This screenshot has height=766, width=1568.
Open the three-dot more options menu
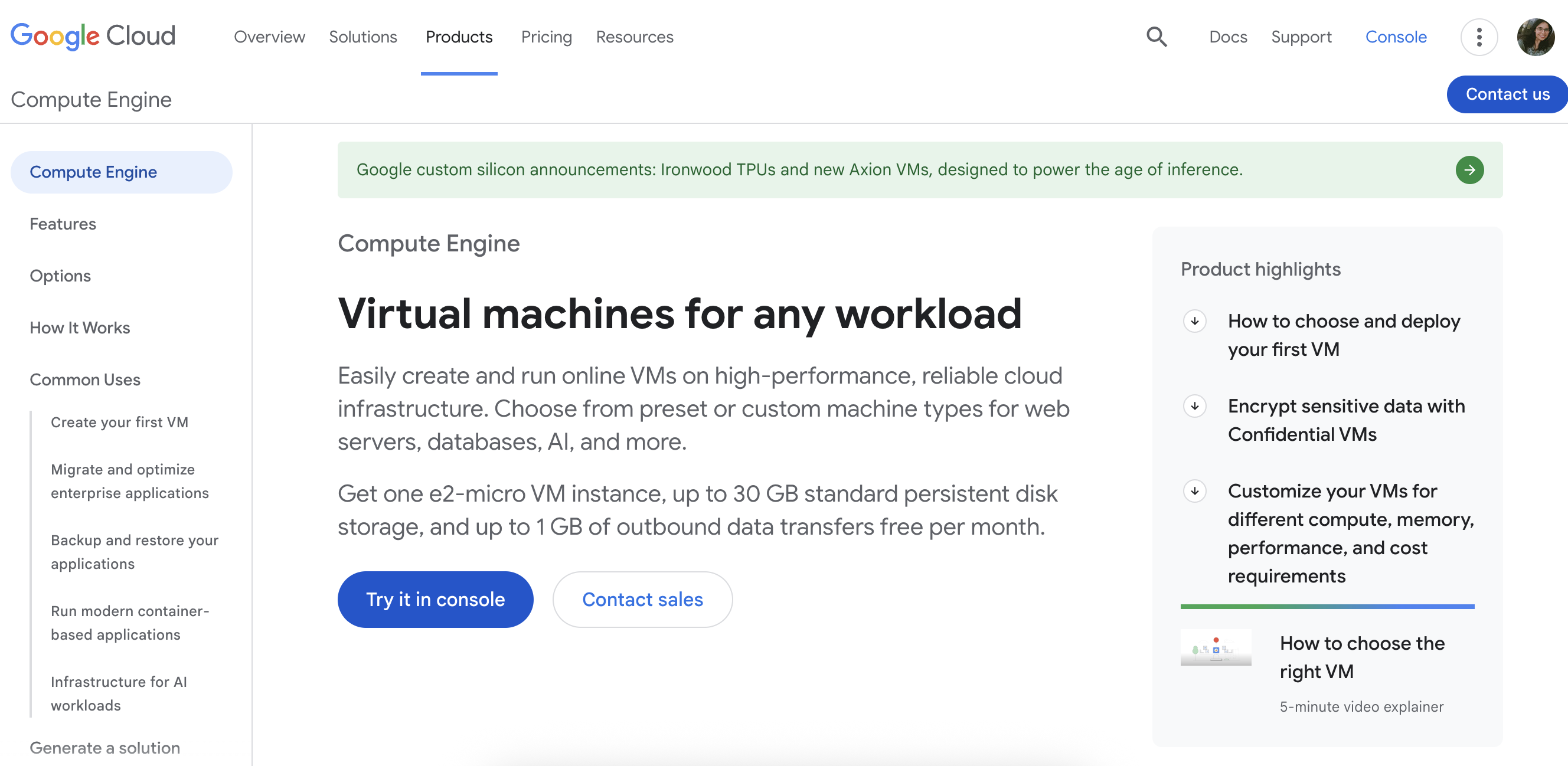(1478, 37)
